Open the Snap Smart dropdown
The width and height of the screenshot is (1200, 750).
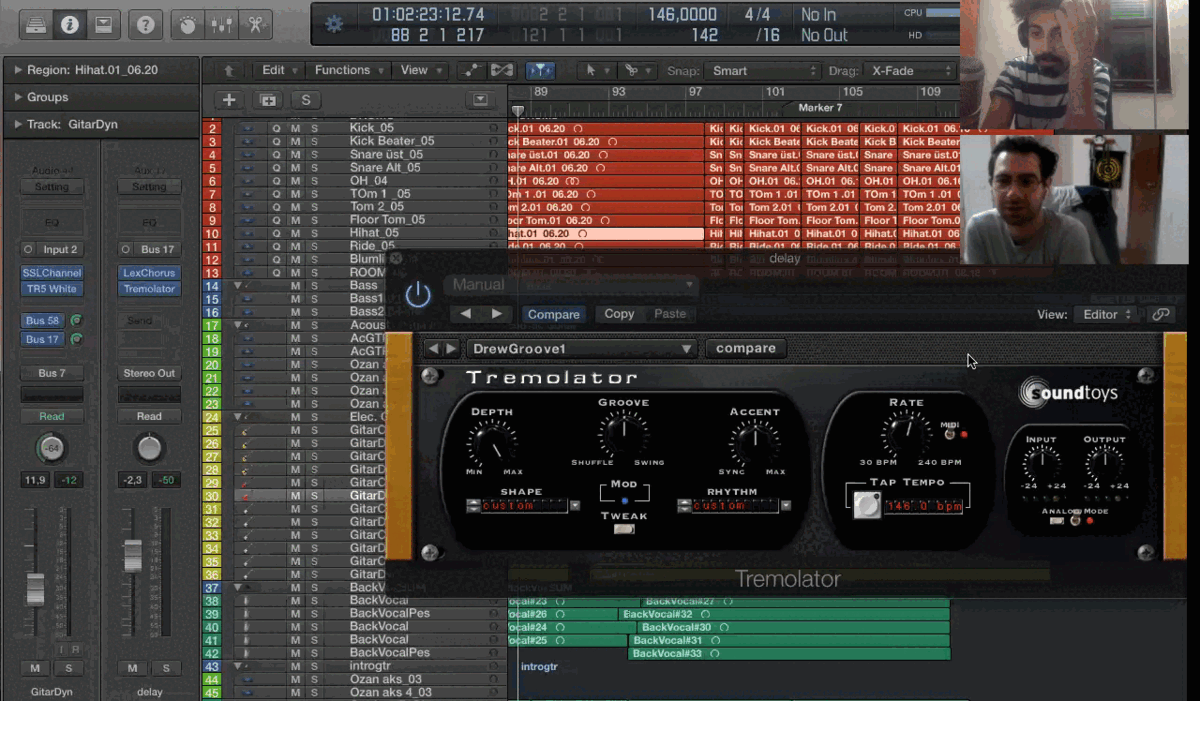coord(765,71)
